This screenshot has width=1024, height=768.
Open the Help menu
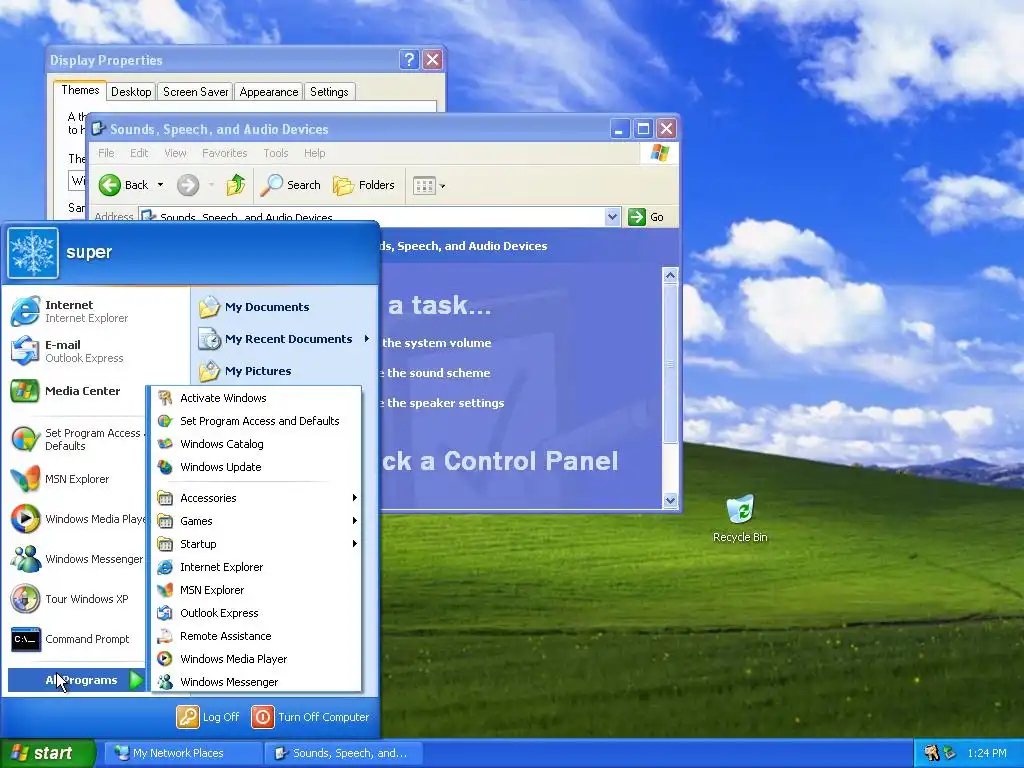click(314, 153)
